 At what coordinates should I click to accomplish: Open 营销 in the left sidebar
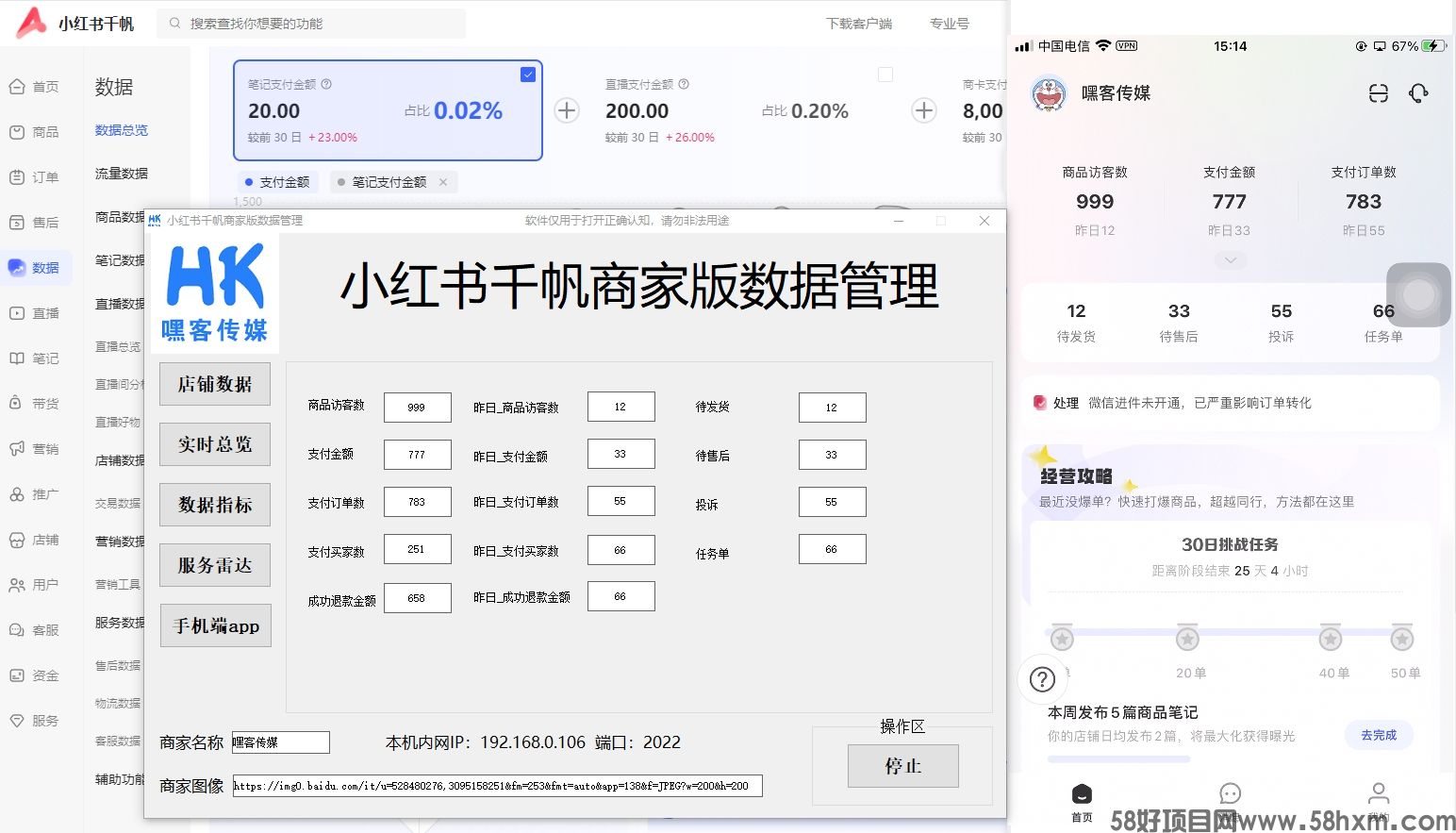[34, 449]
